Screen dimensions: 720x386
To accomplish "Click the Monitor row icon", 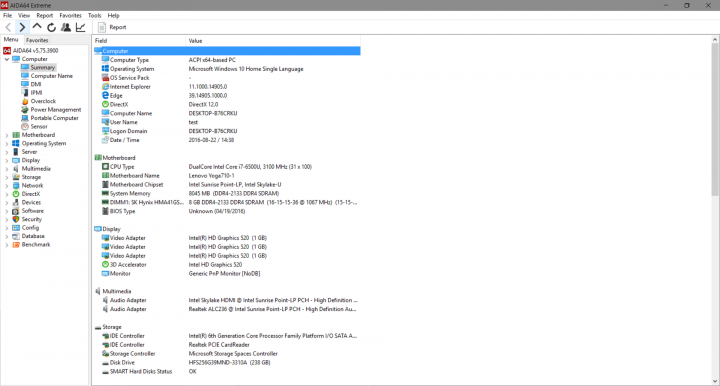I will 105,274.
